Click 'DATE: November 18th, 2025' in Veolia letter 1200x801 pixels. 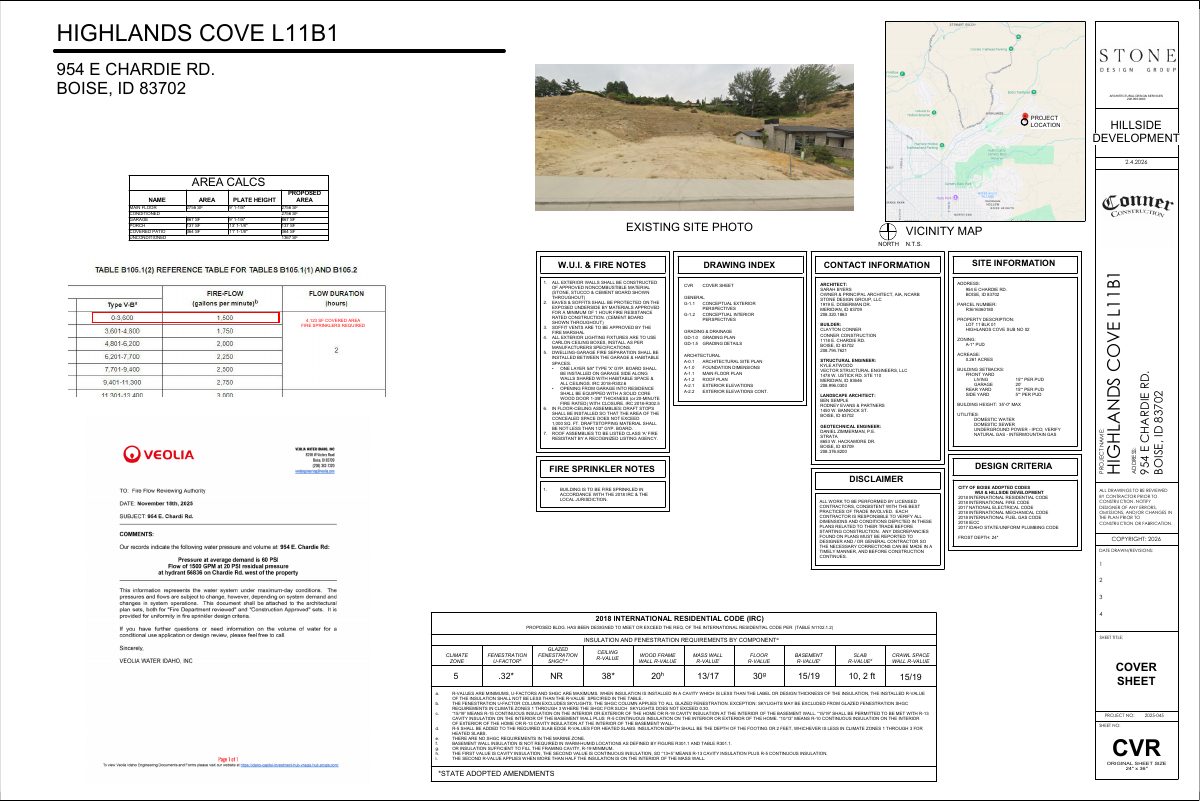[x=155, y=503]
